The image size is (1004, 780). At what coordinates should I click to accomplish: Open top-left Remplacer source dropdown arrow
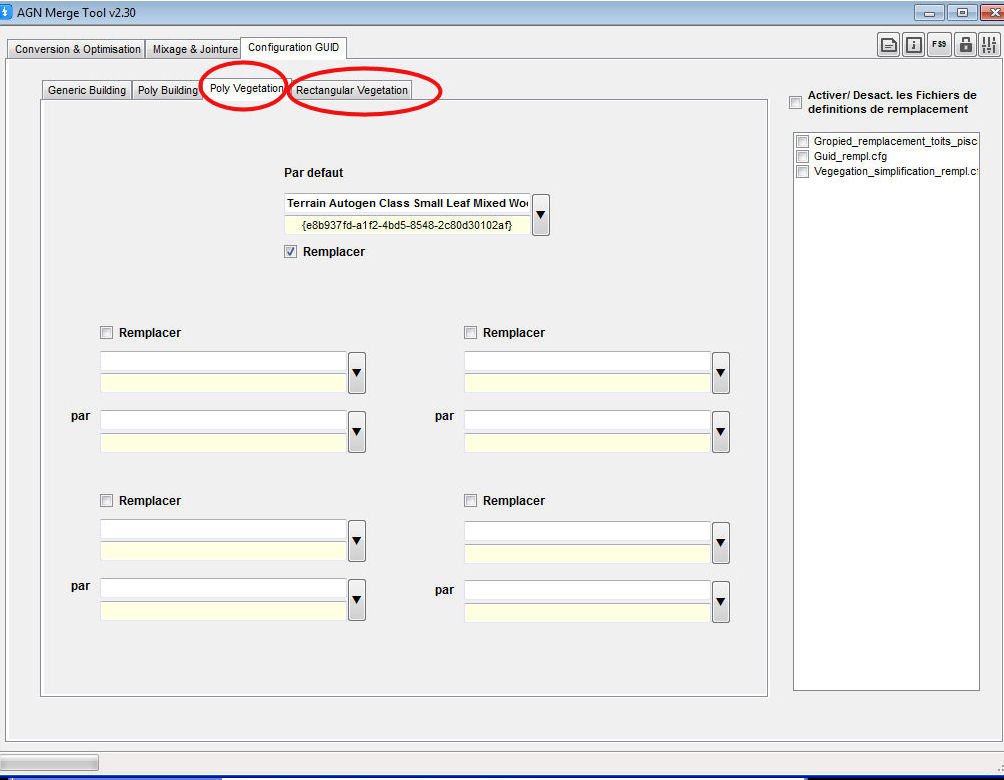[357, 372]
